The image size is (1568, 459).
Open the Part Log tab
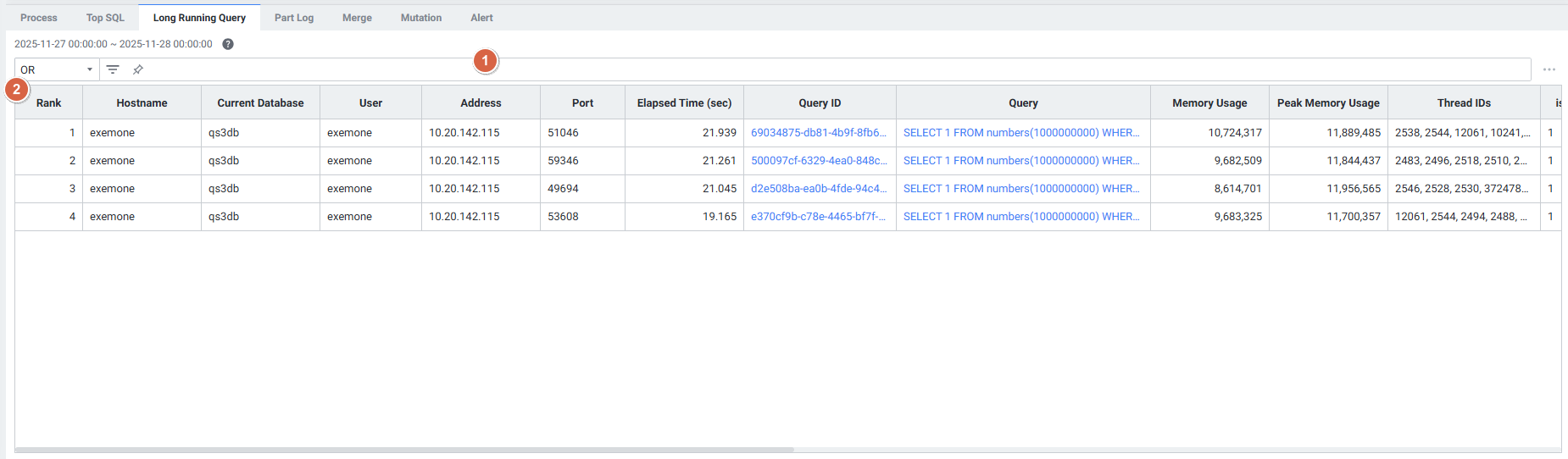tap(293, 18)
